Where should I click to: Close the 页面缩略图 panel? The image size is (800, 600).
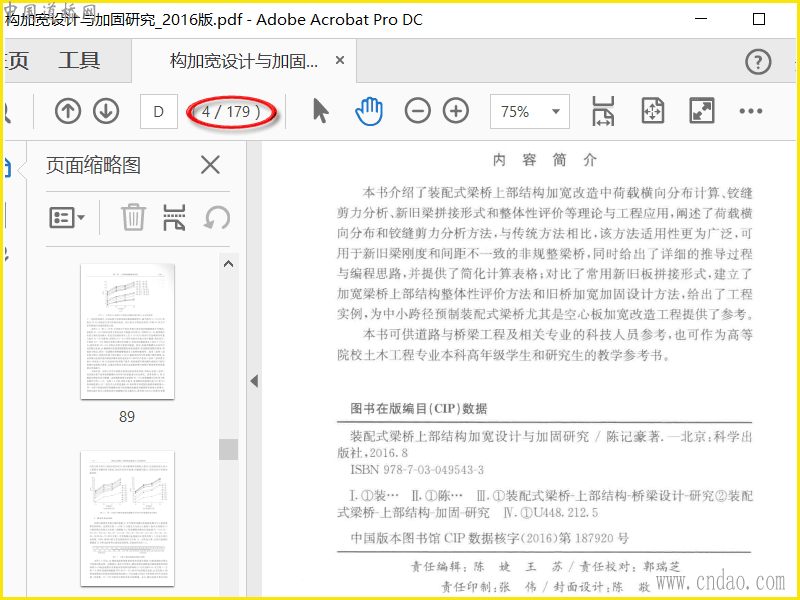[x=210, y=165]
